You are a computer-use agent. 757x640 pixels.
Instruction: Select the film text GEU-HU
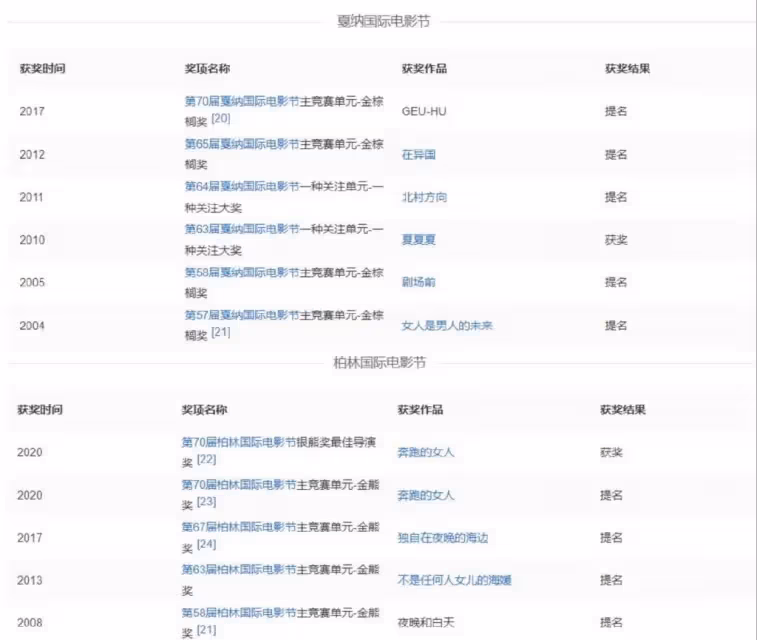pos(424,111)
